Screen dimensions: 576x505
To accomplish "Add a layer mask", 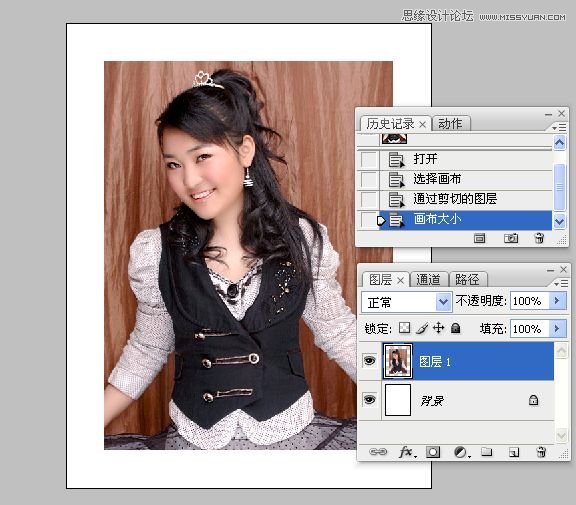I will (x=433, y=452).
